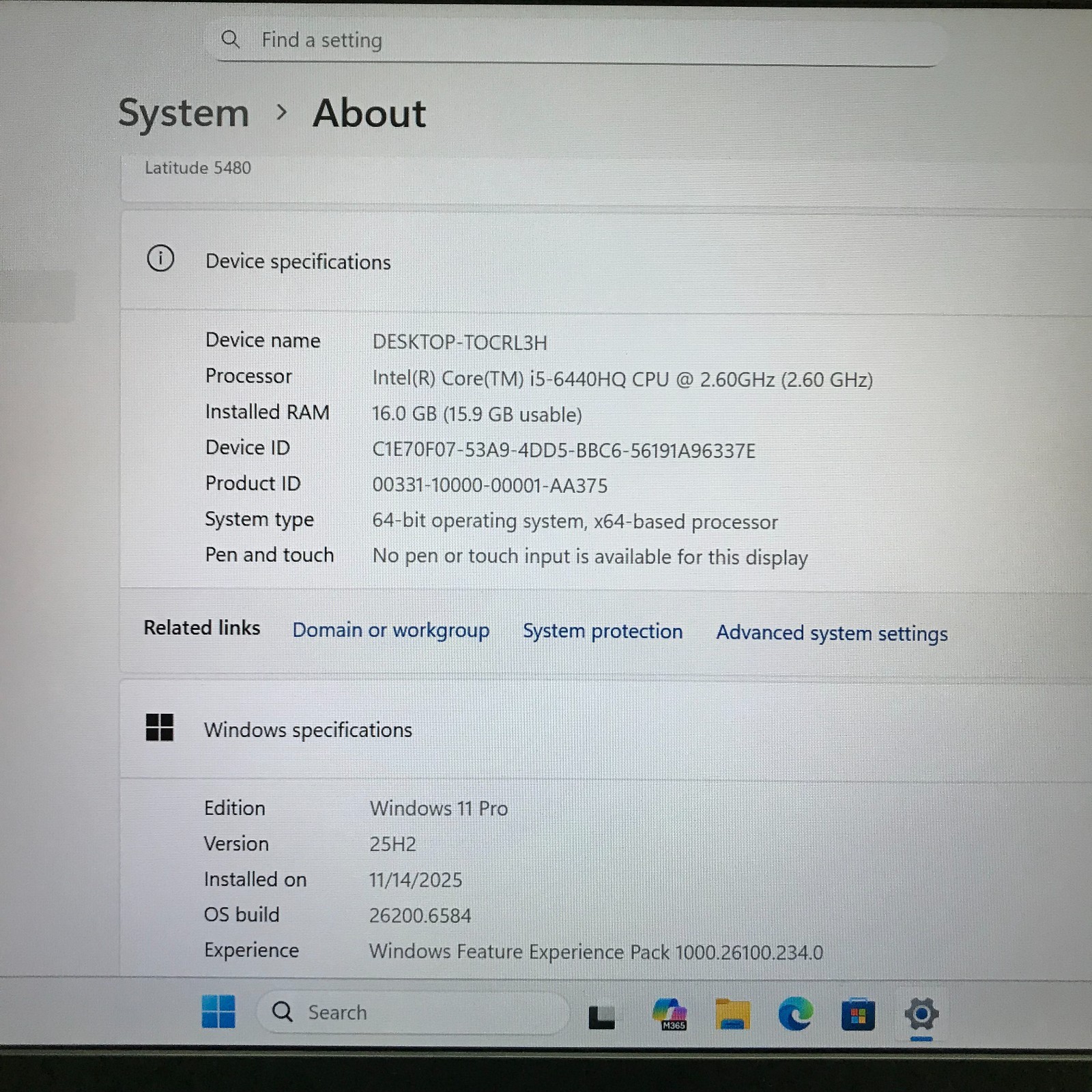Click the Windows logo icon beside Windows specifications
The image size is (1092, 1092).
pos(160,728)
